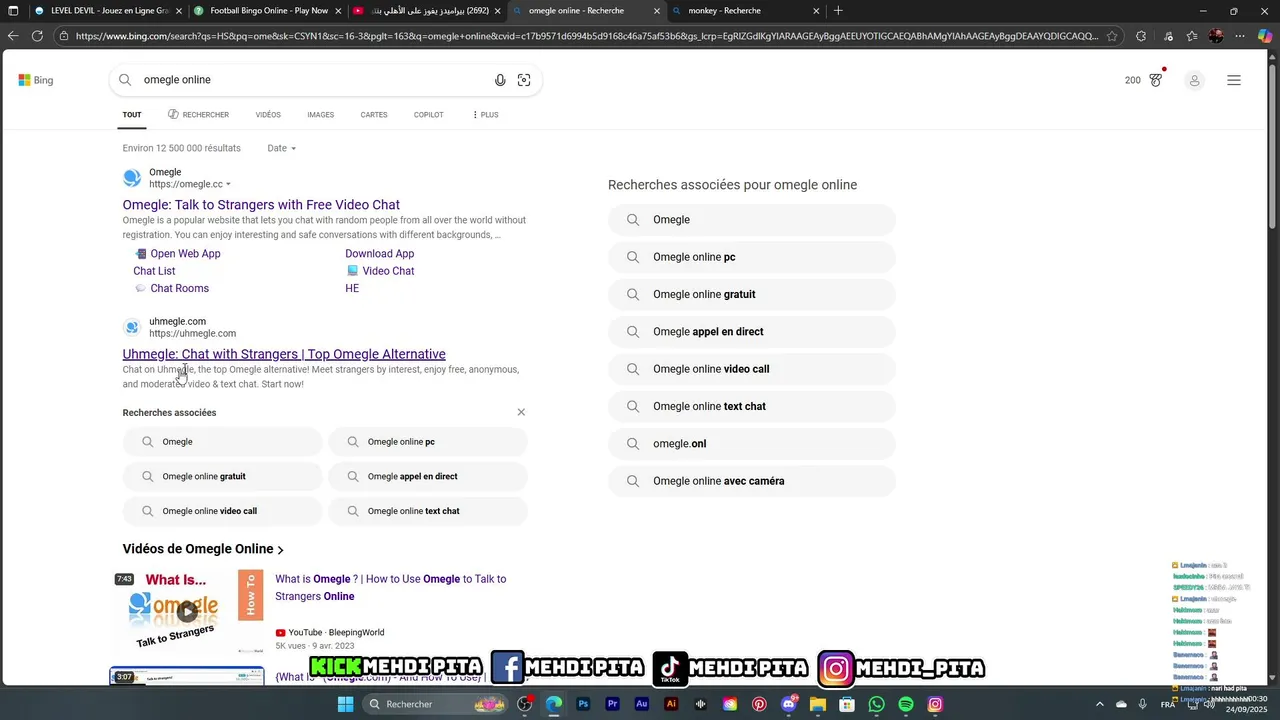Screen dimensions: 1280x720
Task: Switch to the TOUT tab
Action: coord(132,115)
